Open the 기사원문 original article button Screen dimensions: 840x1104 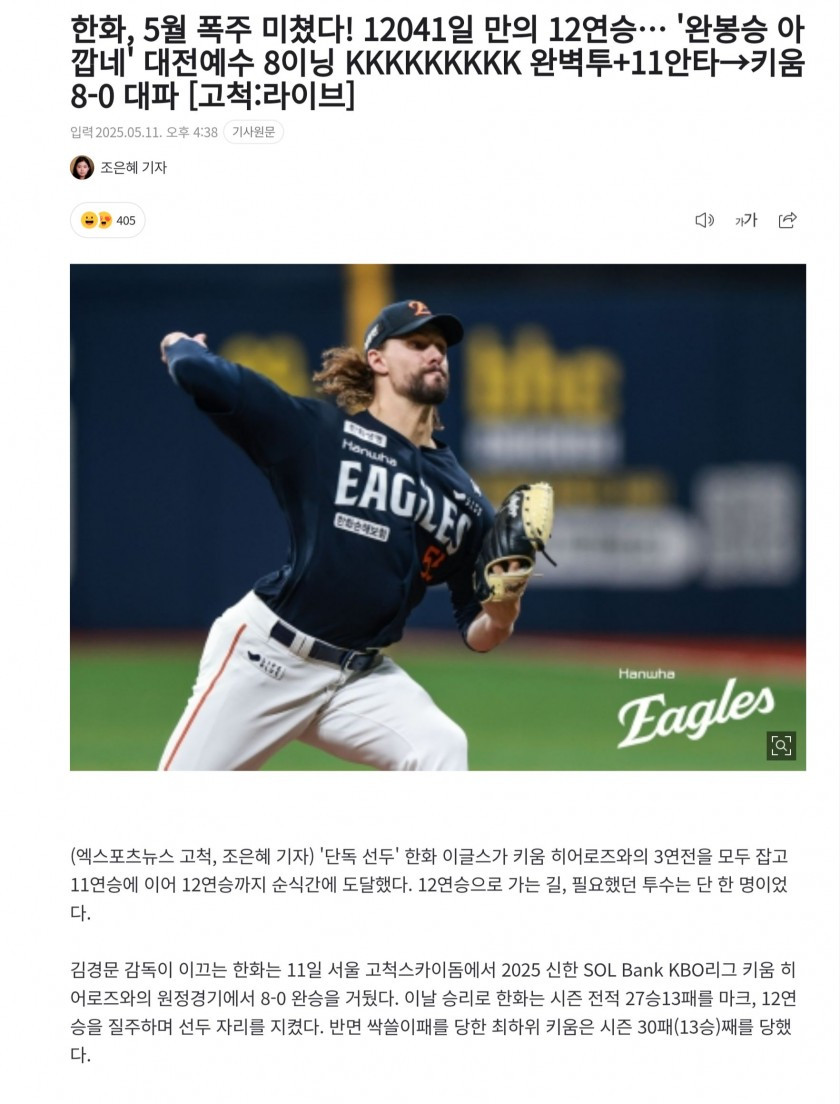tap(253, 132)
